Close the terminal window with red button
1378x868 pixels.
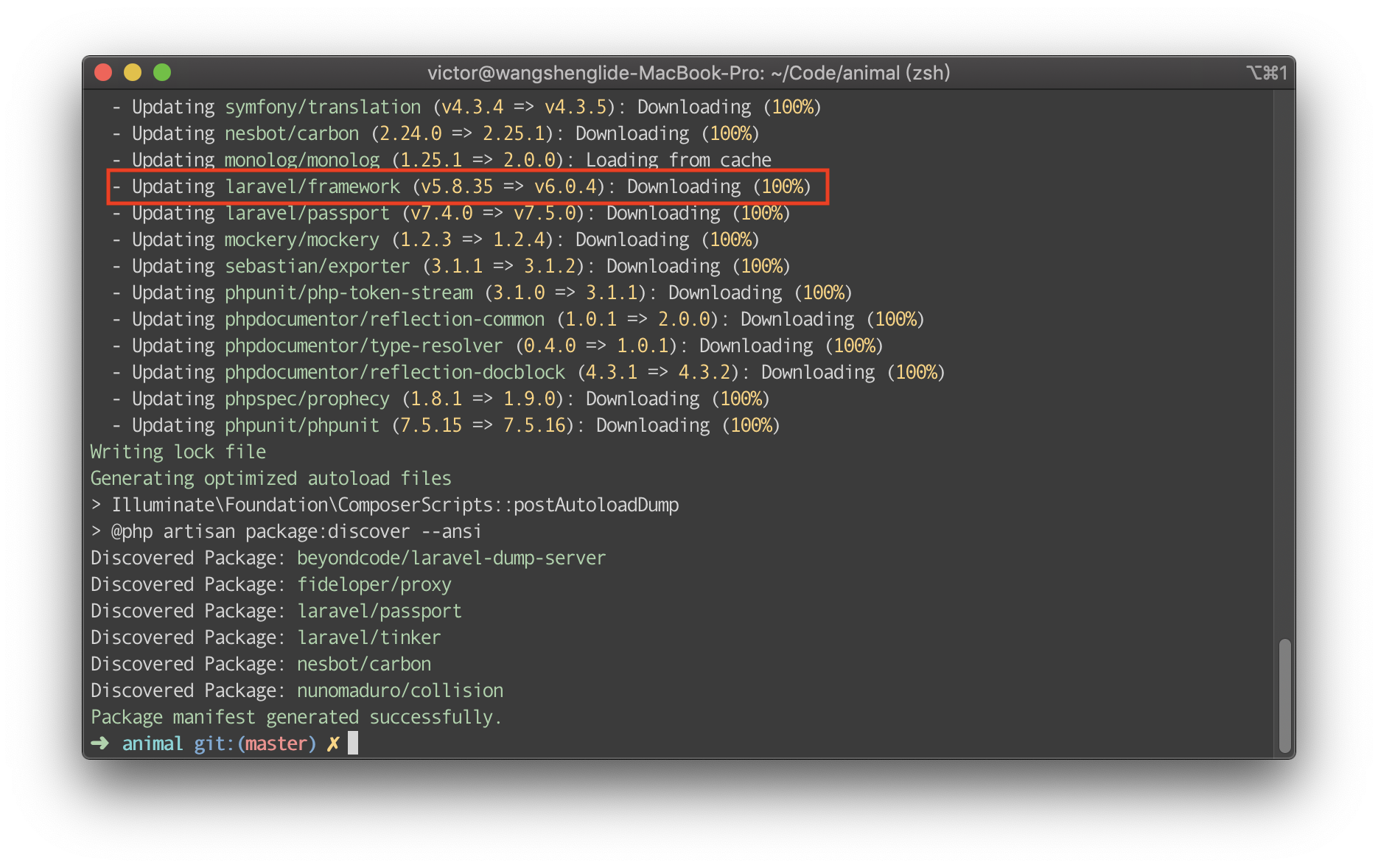[103, 72]
